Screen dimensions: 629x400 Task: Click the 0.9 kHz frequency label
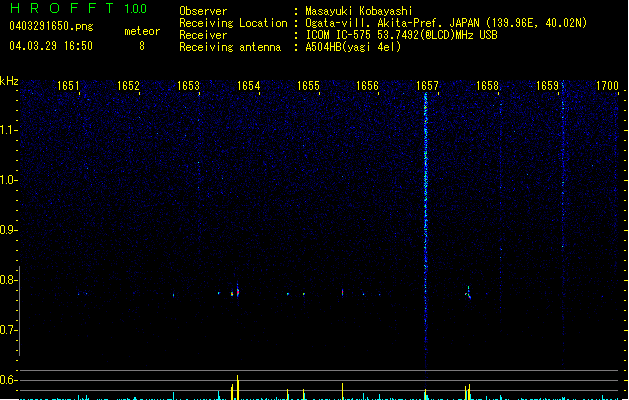point(8,230)
